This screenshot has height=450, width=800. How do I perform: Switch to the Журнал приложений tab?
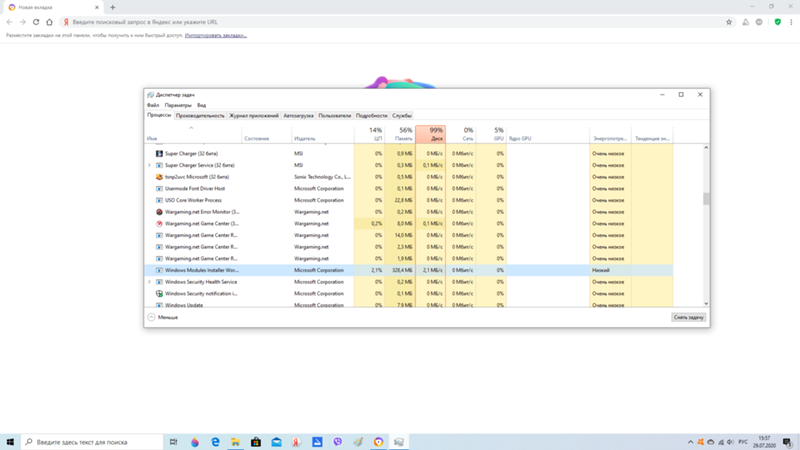254,116
